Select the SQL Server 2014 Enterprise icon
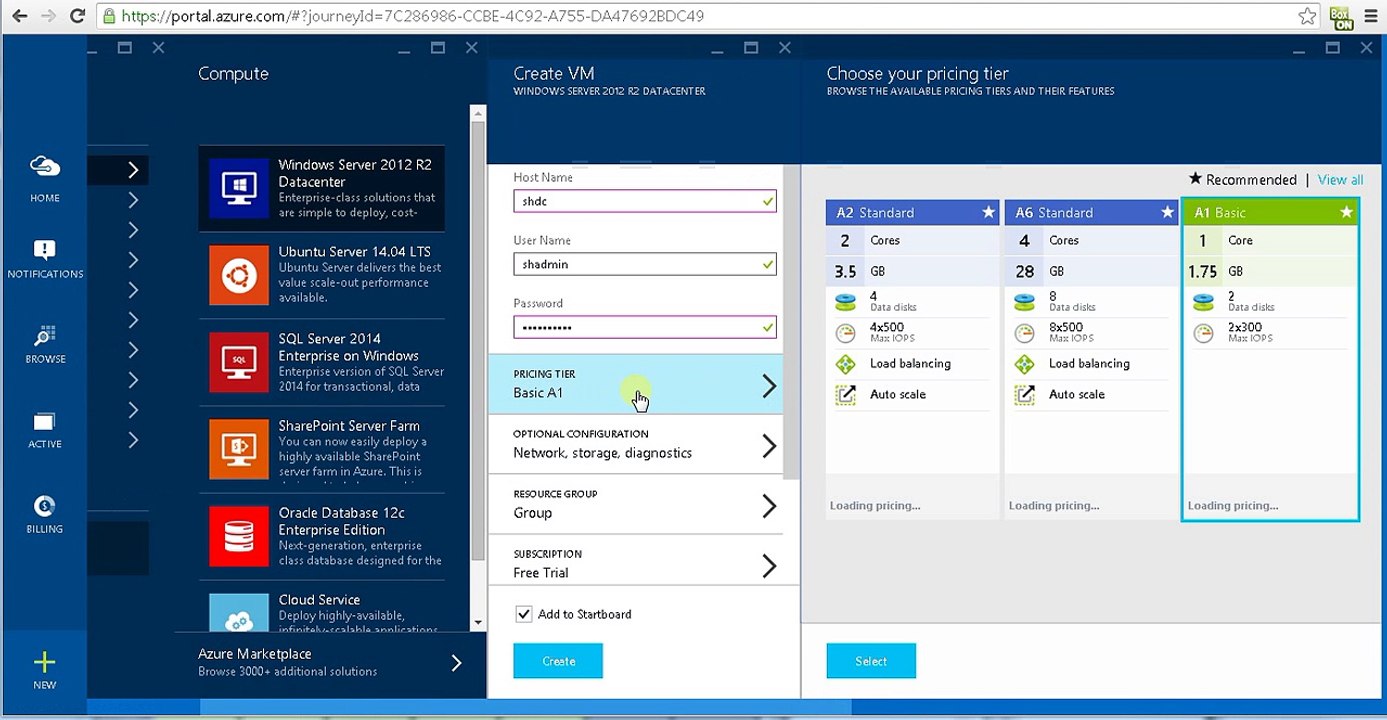This screenshot has width=1387, height=720. pyautogui.click(x=239, y=361)
